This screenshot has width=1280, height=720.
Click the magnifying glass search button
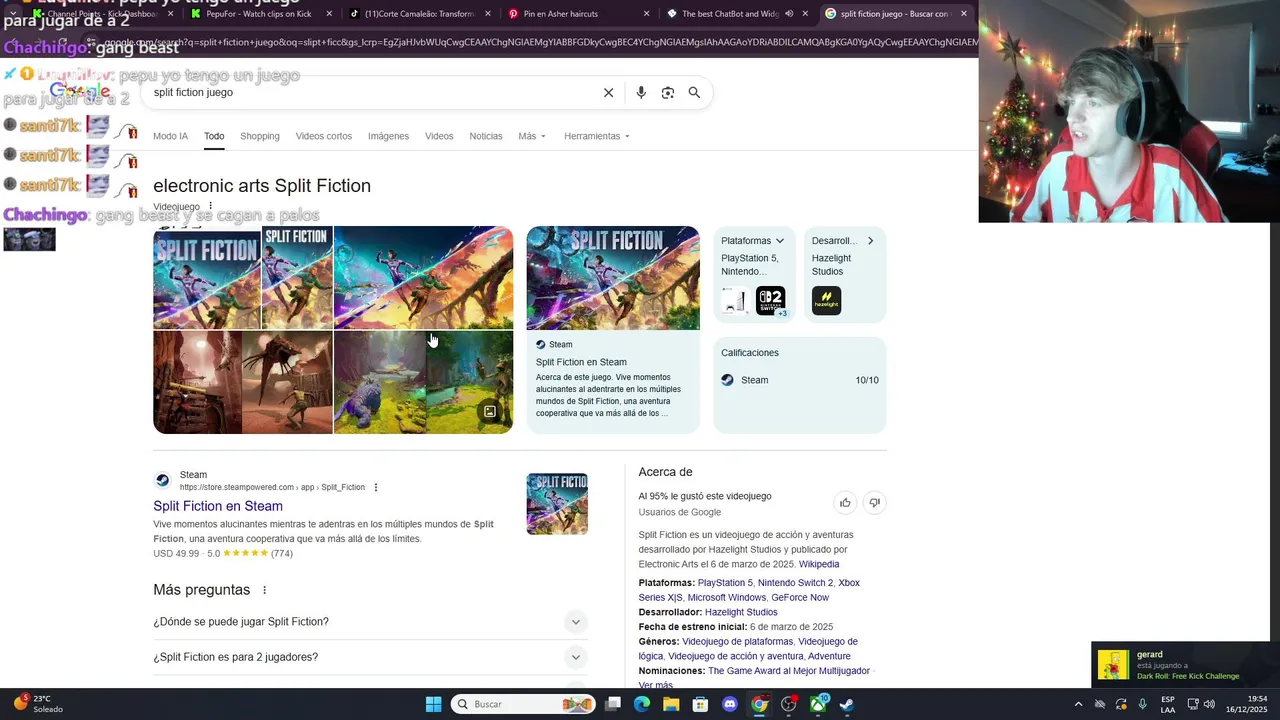click(694, 93)
